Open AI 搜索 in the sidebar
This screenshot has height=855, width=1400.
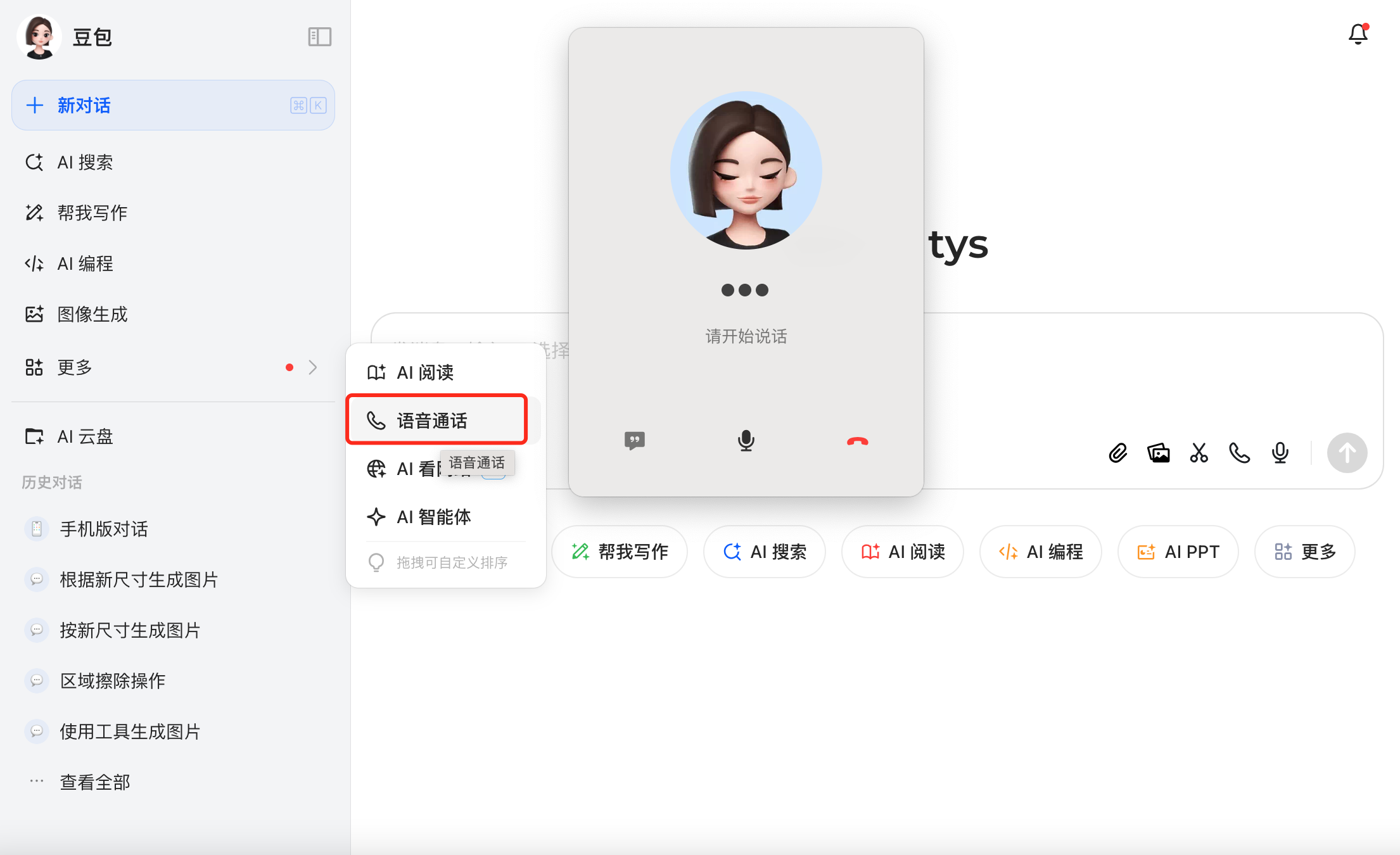pos(173,163)
